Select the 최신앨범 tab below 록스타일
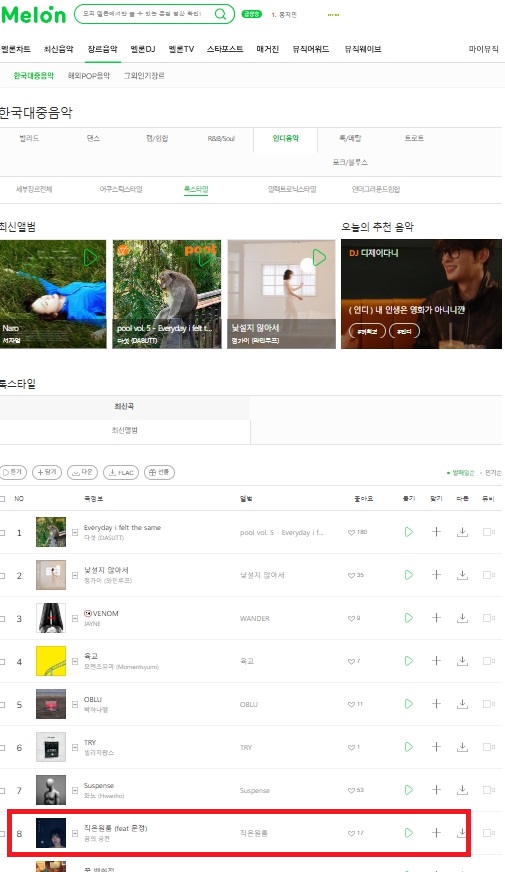 tap(125, 430)
